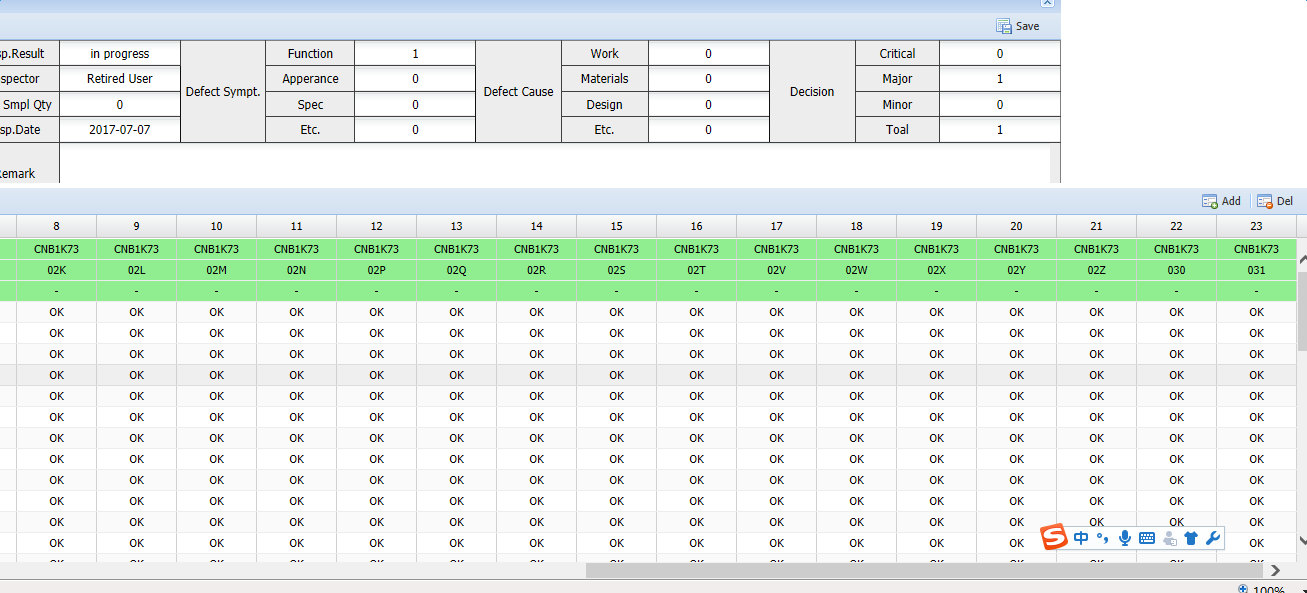Click the Critical decision value
Screen dimensions: 1307x593
point(1000,53)
